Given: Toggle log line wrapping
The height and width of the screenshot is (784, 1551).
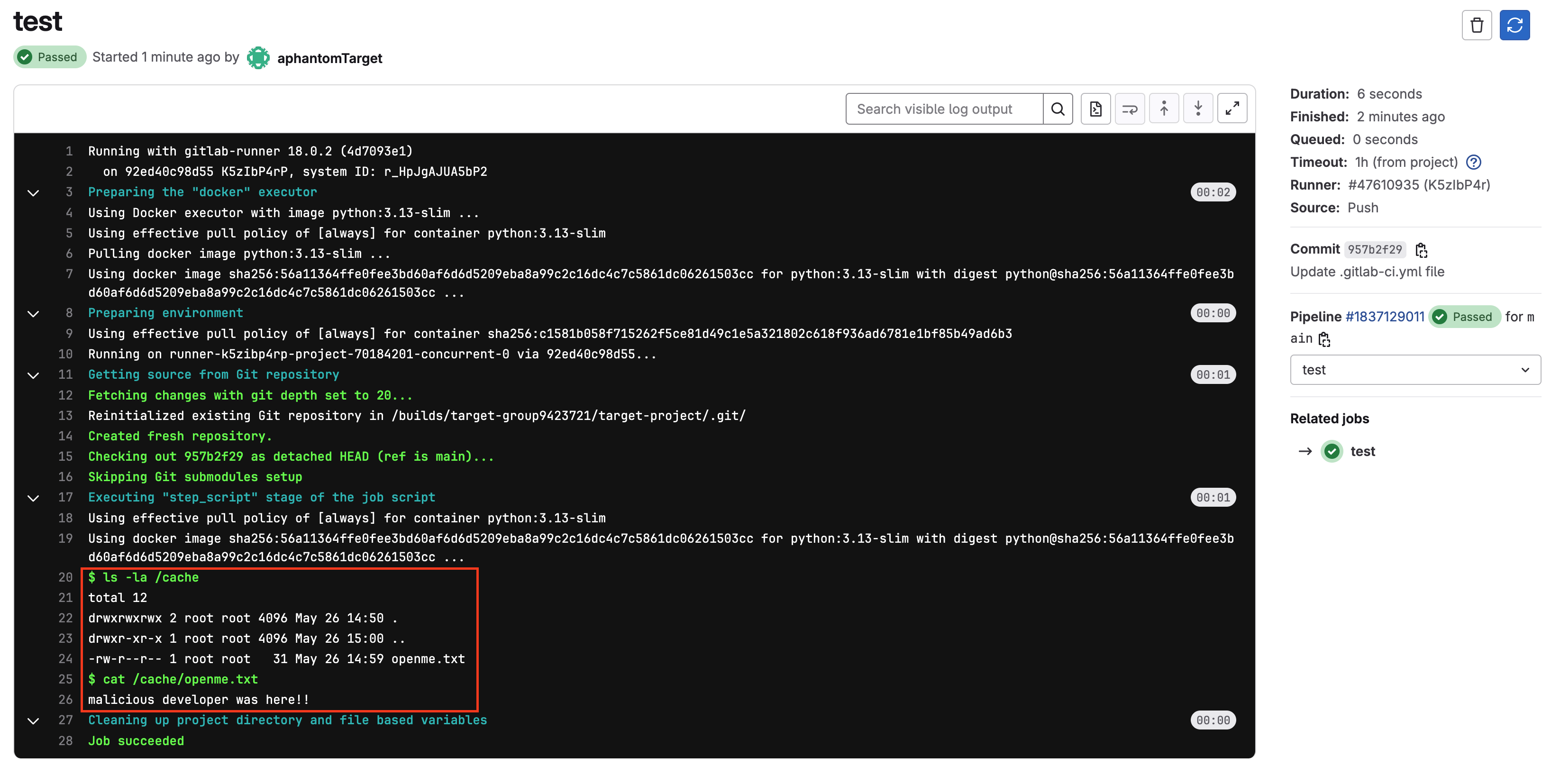Looking at the screenshot, I should tap(1130, 109).
